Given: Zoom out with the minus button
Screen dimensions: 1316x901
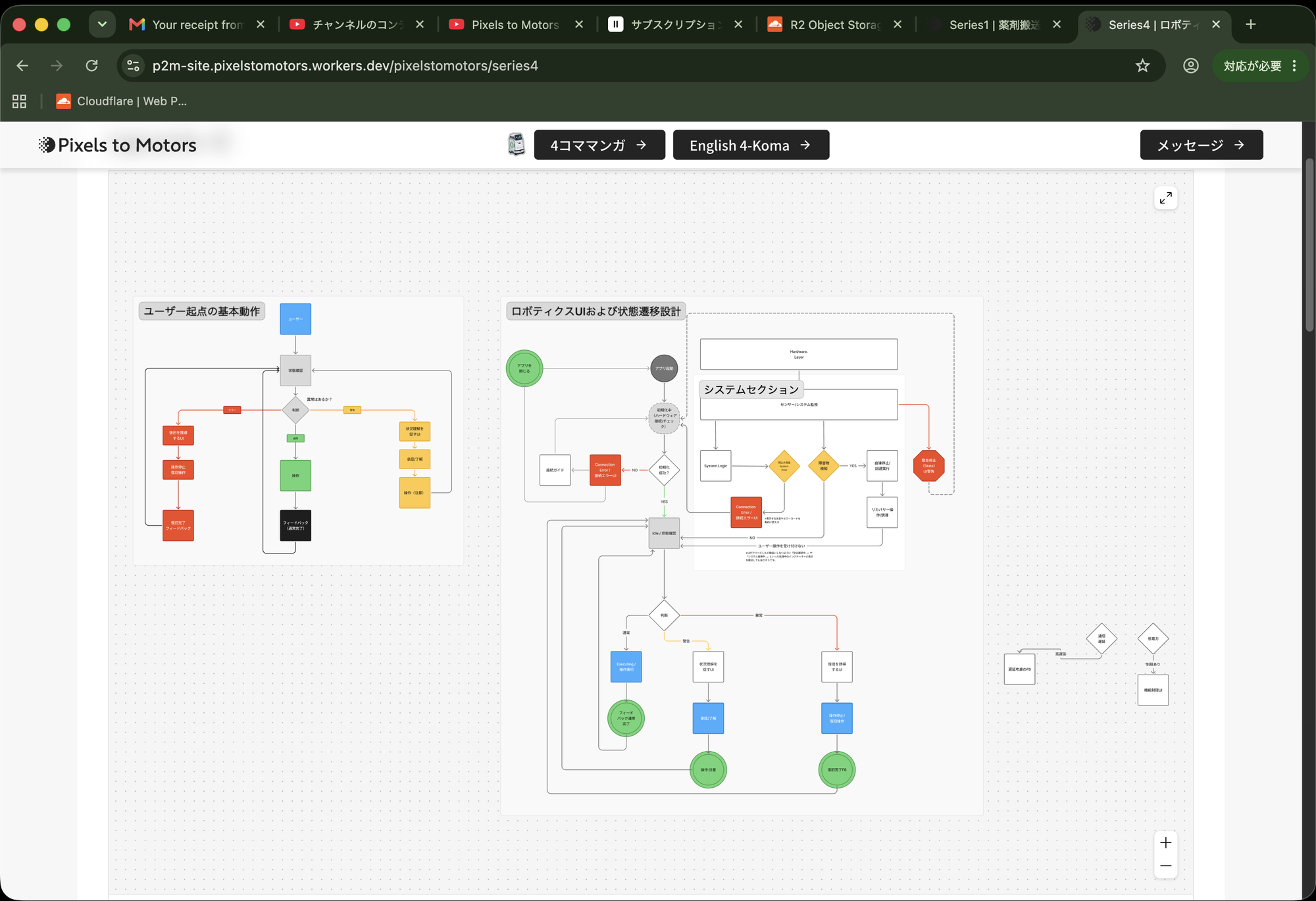Looking at the screenshot, I should pos(1165,866).
